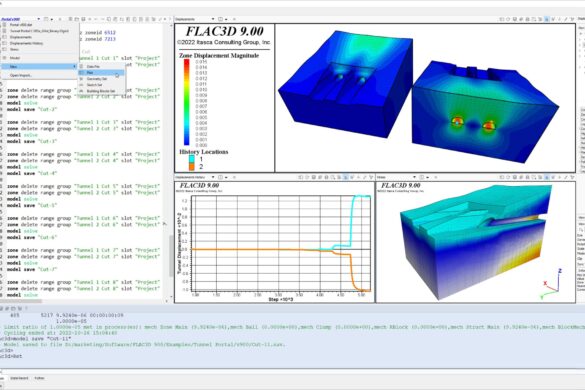Open the Stress plot pane title dropdown

point(414,177)
